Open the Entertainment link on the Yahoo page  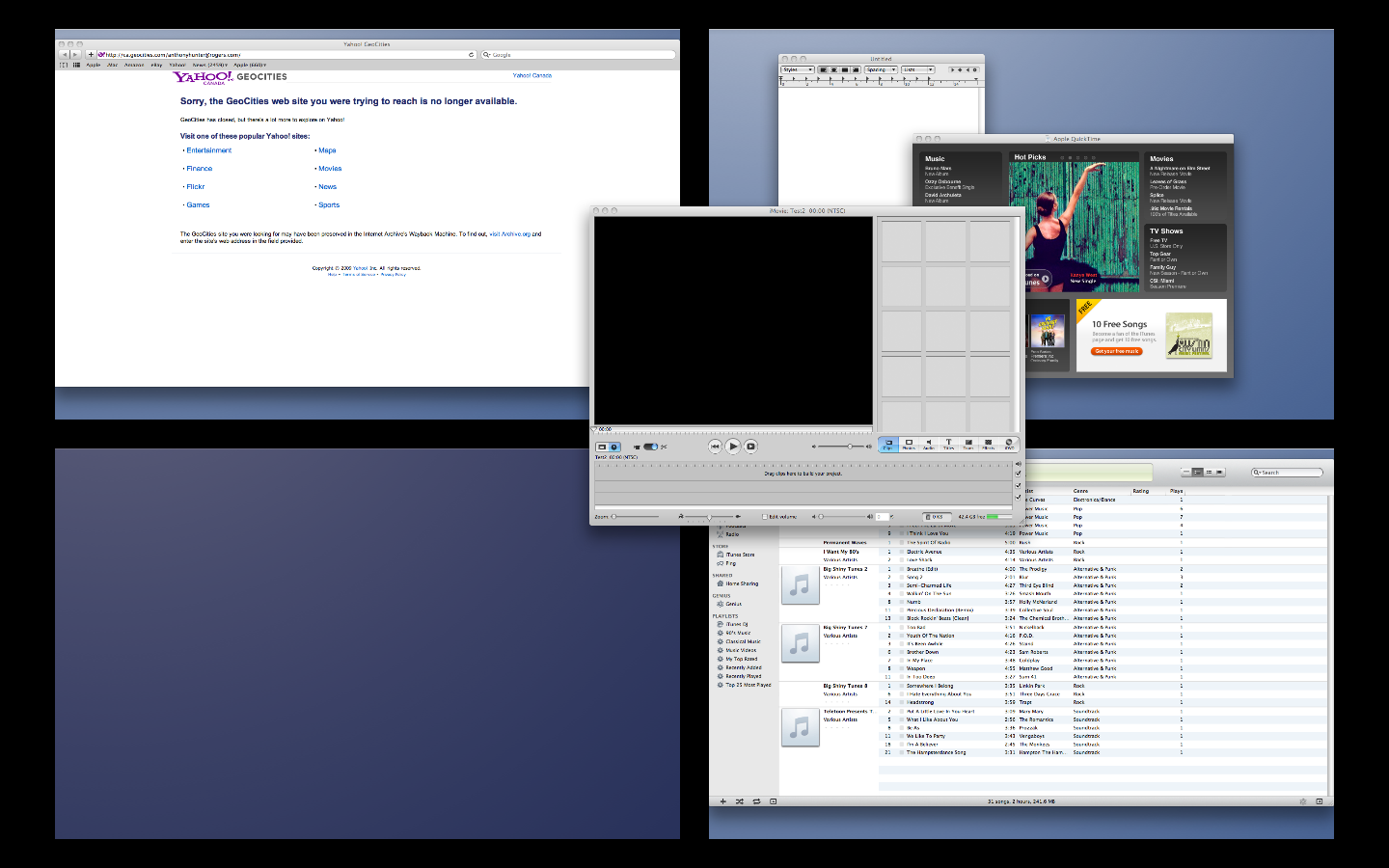[208, 150]
